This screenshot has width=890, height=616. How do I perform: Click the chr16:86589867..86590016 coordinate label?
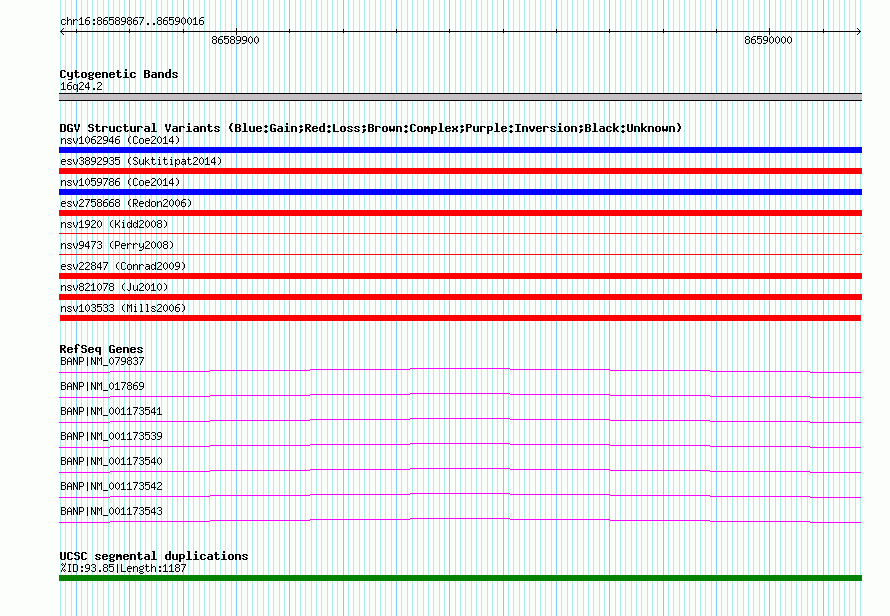click(132, 22)
